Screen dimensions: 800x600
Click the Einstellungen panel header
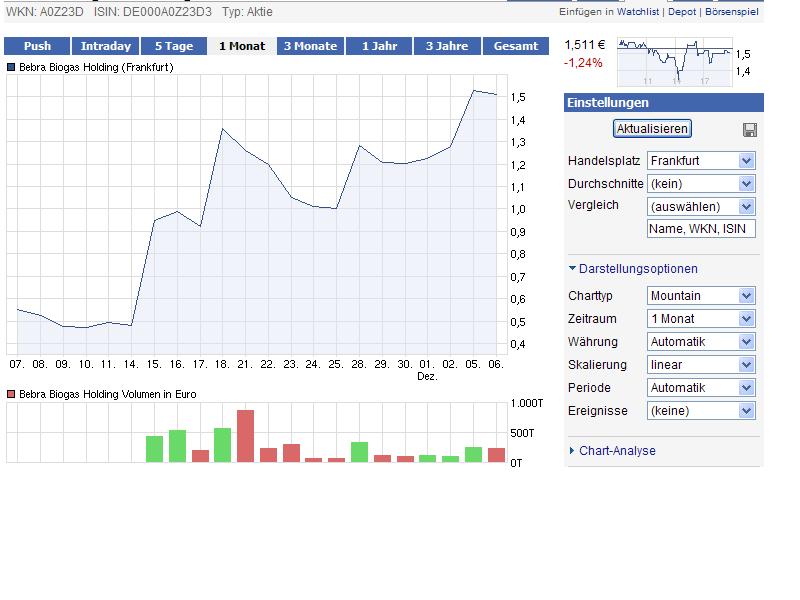click(664, 103)
